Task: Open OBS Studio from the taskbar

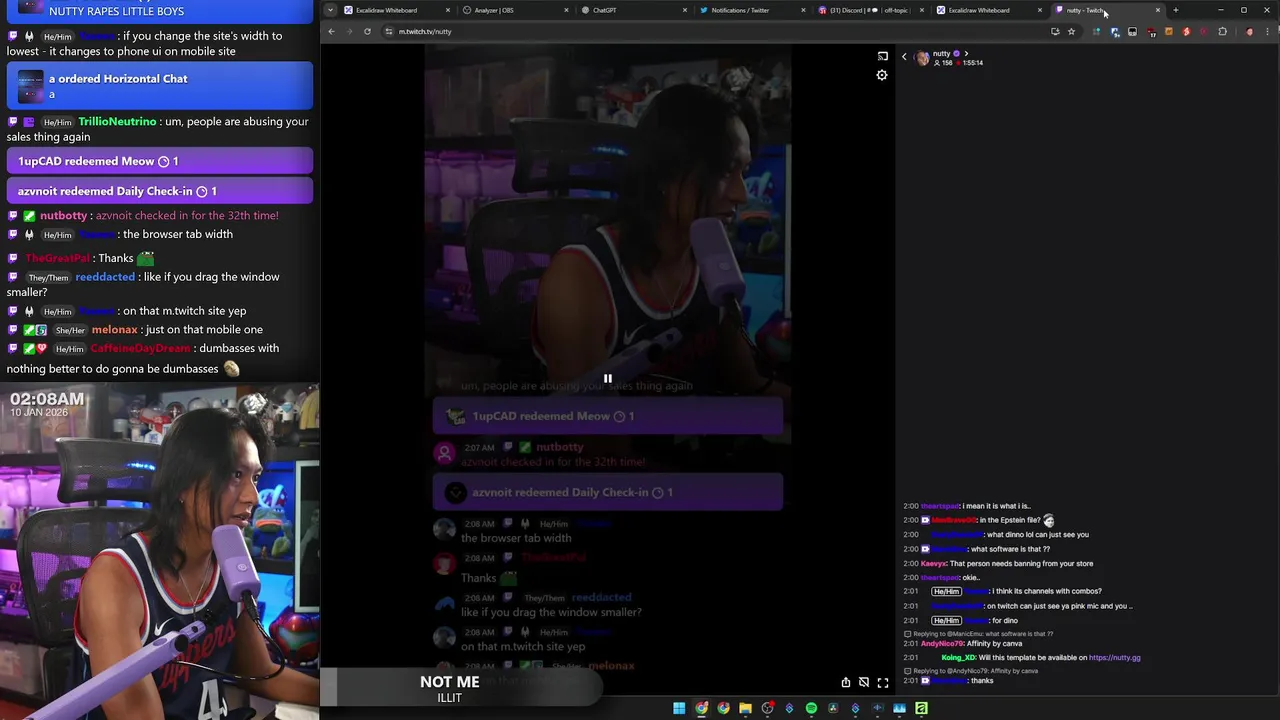Action: (x=767, y=708)
